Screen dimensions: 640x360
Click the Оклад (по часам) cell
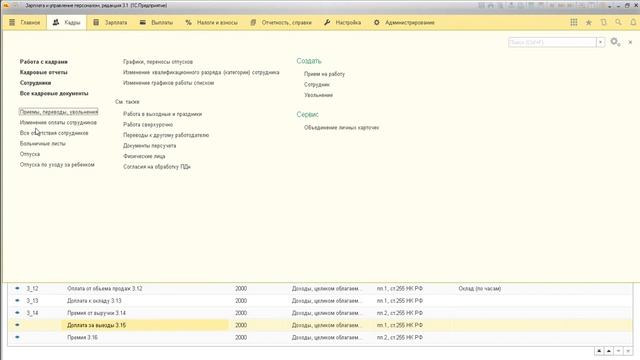pyautogui.click(x=480, y=289)
